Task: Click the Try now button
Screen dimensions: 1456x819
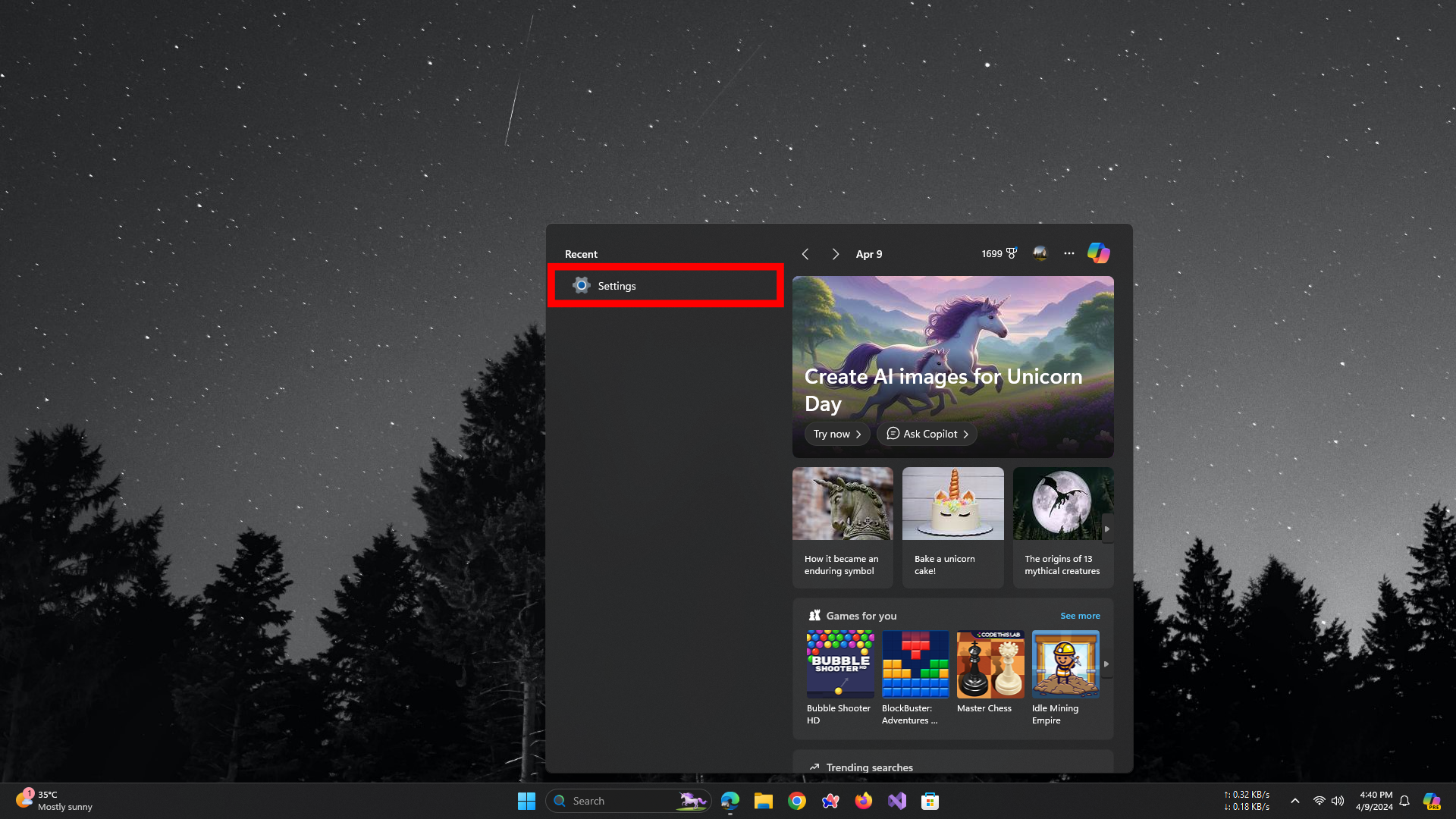Action: pos(836,434)
